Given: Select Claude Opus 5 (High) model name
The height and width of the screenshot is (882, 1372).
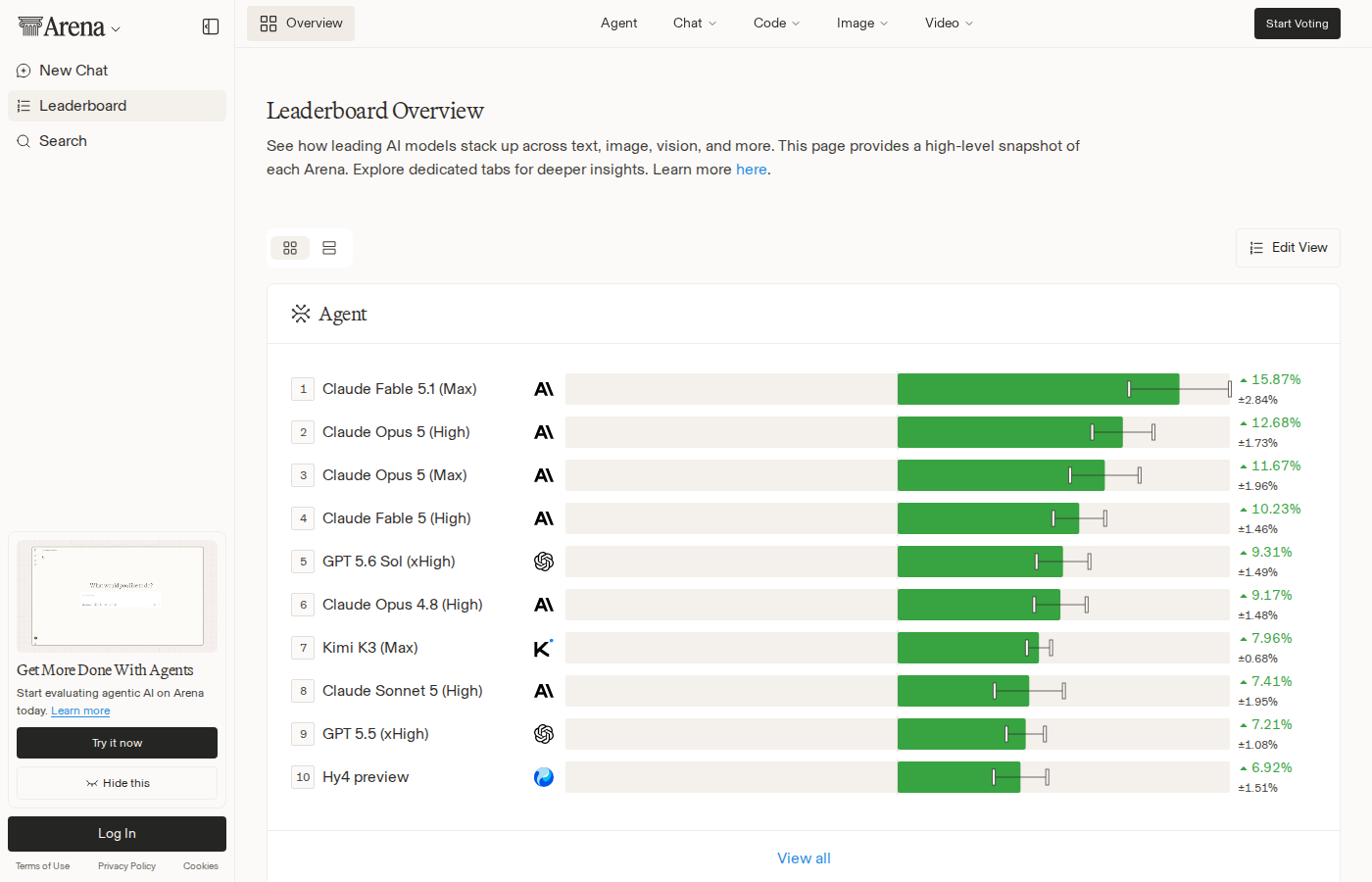Looking at the screenshot, I should (396, 432).
